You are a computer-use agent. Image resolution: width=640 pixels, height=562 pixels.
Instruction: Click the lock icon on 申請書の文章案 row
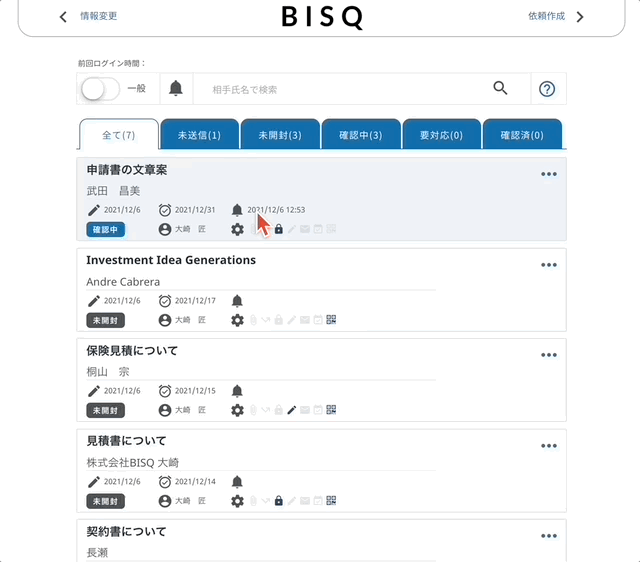click(278, 230)
